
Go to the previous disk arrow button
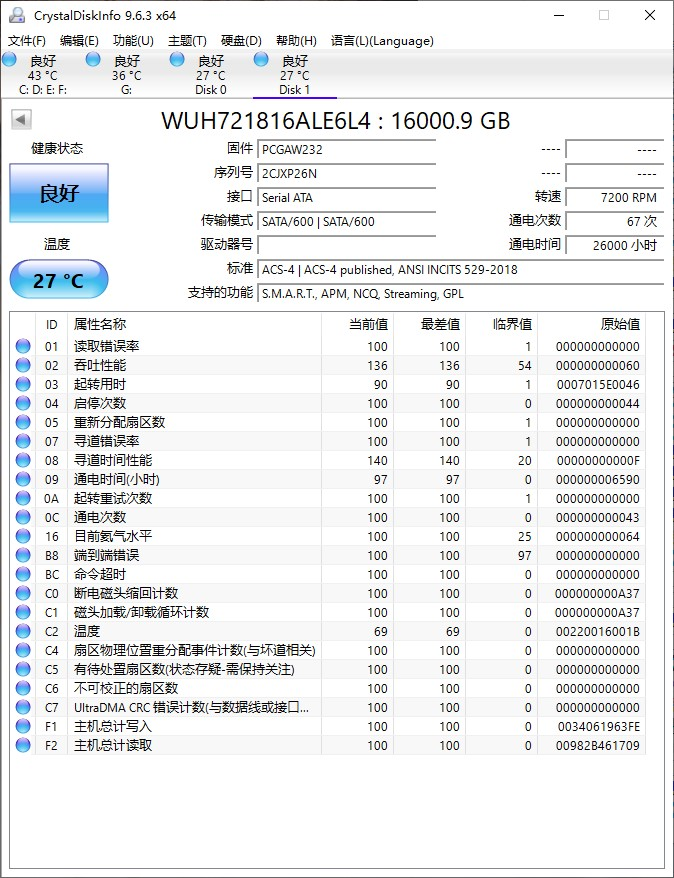pos(21,119)
